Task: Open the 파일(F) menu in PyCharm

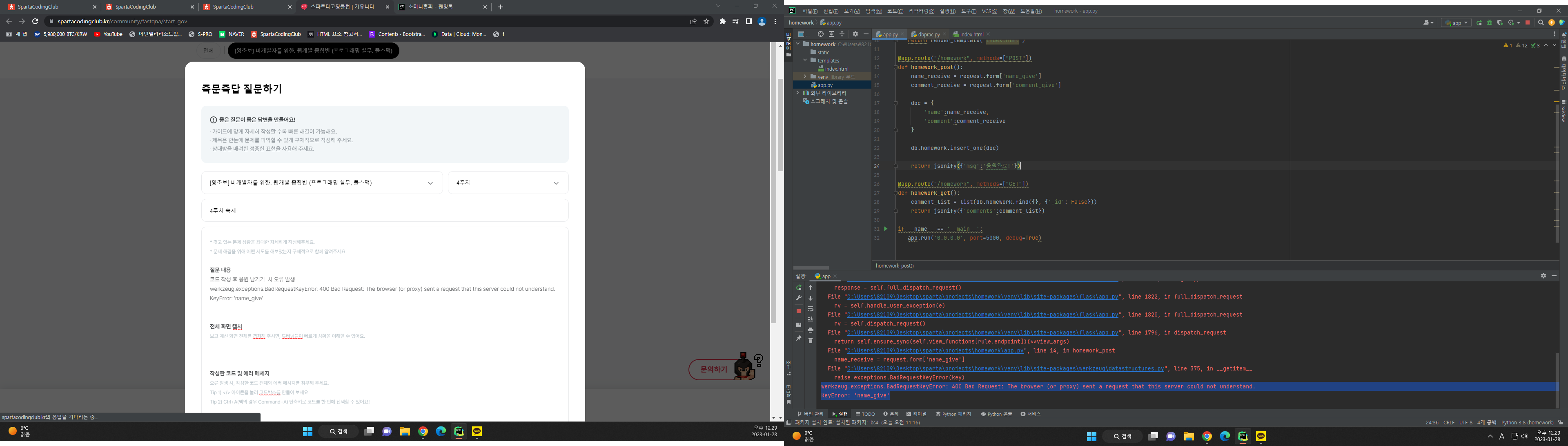Action: (x=810, y=11)
